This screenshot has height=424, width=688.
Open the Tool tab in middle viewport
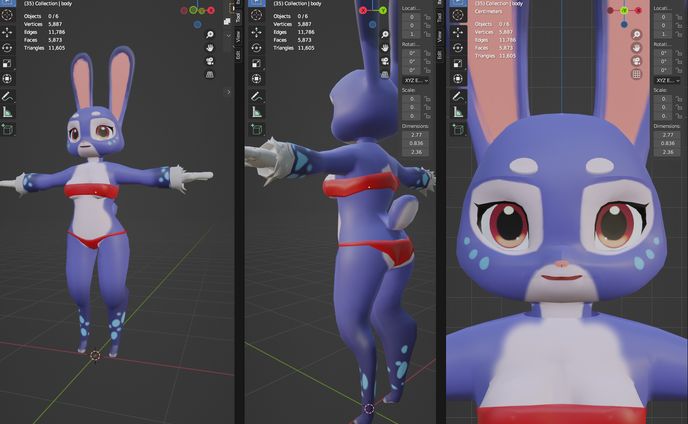coord(439,17)
